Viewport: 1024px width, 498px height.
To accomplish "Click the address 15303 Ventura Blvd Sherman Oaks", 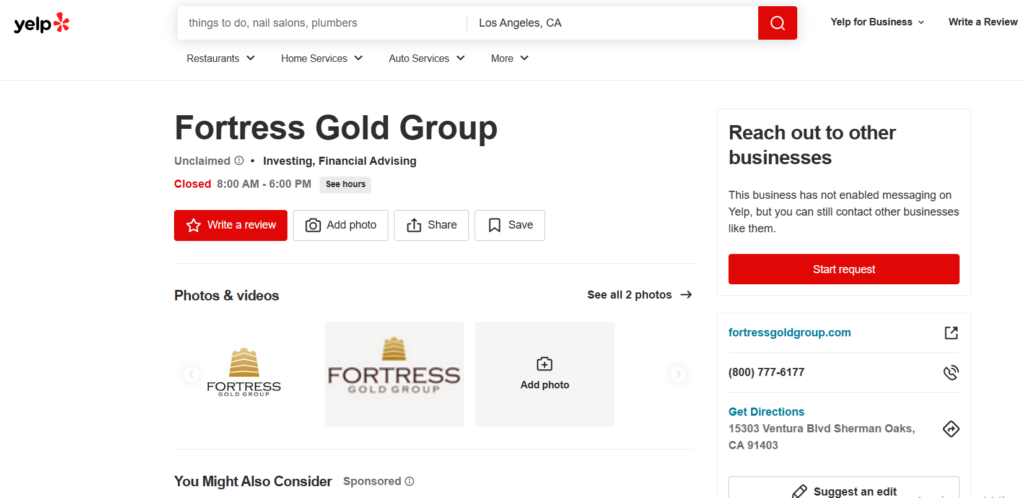I will (822, 437).
